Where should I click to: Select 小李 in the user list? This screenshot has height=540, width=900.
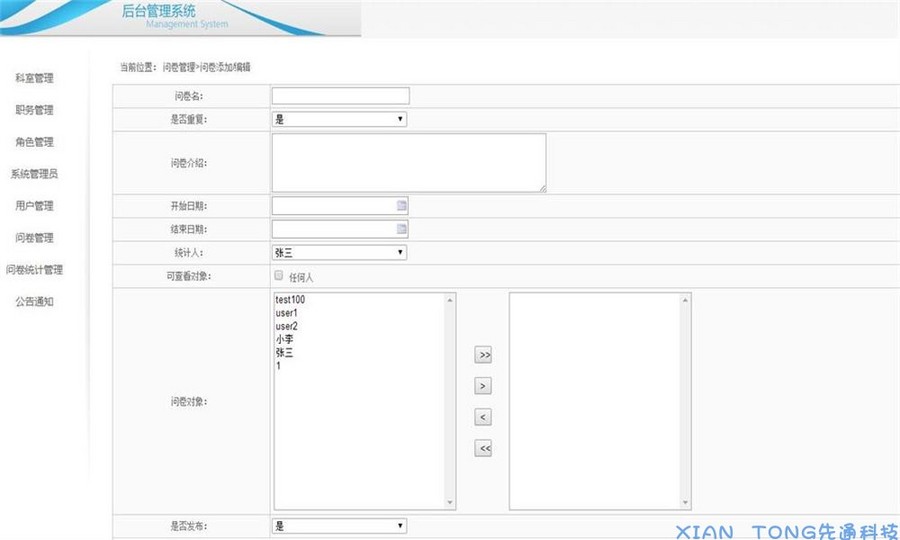click(284, 339)
